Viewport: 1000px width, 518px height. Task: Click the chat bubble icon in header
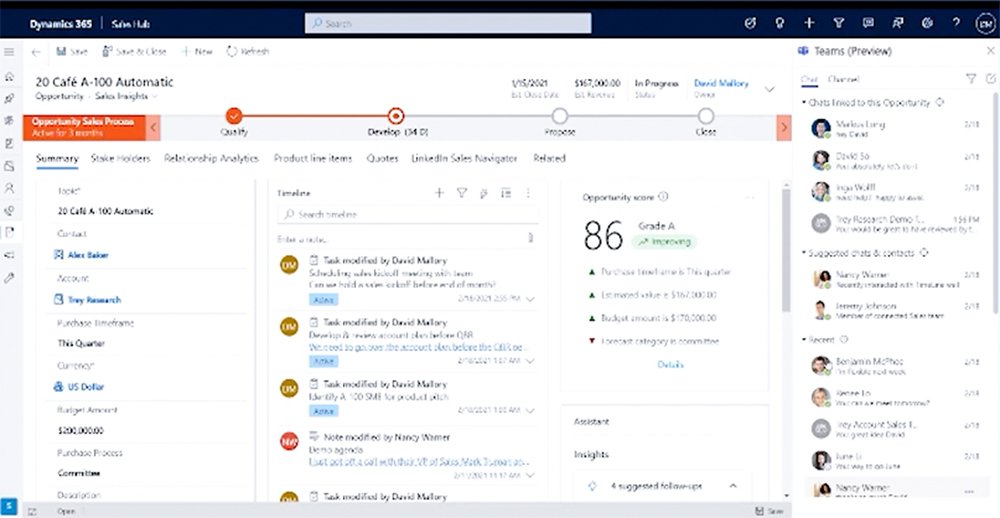868,23
